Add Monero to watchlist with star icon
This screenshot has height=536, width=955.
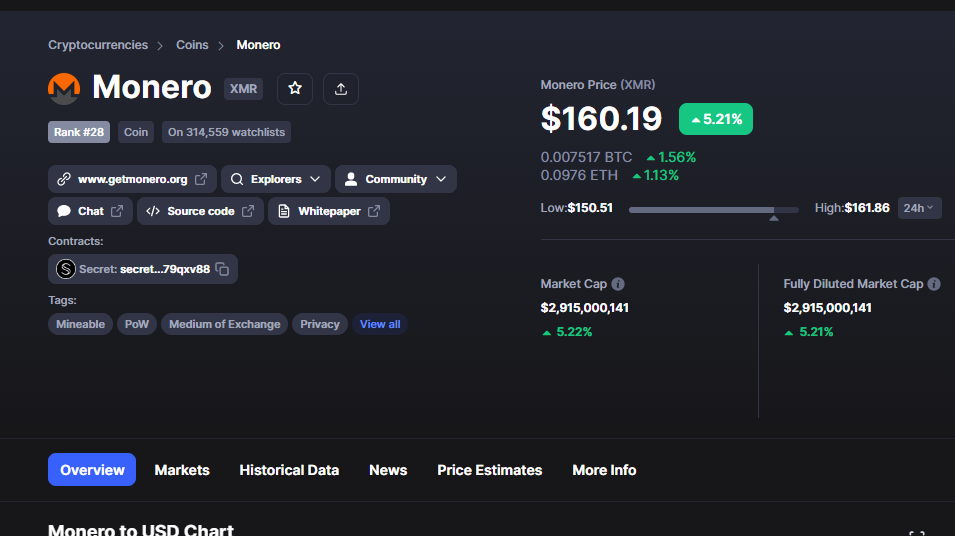click(295, 89)
